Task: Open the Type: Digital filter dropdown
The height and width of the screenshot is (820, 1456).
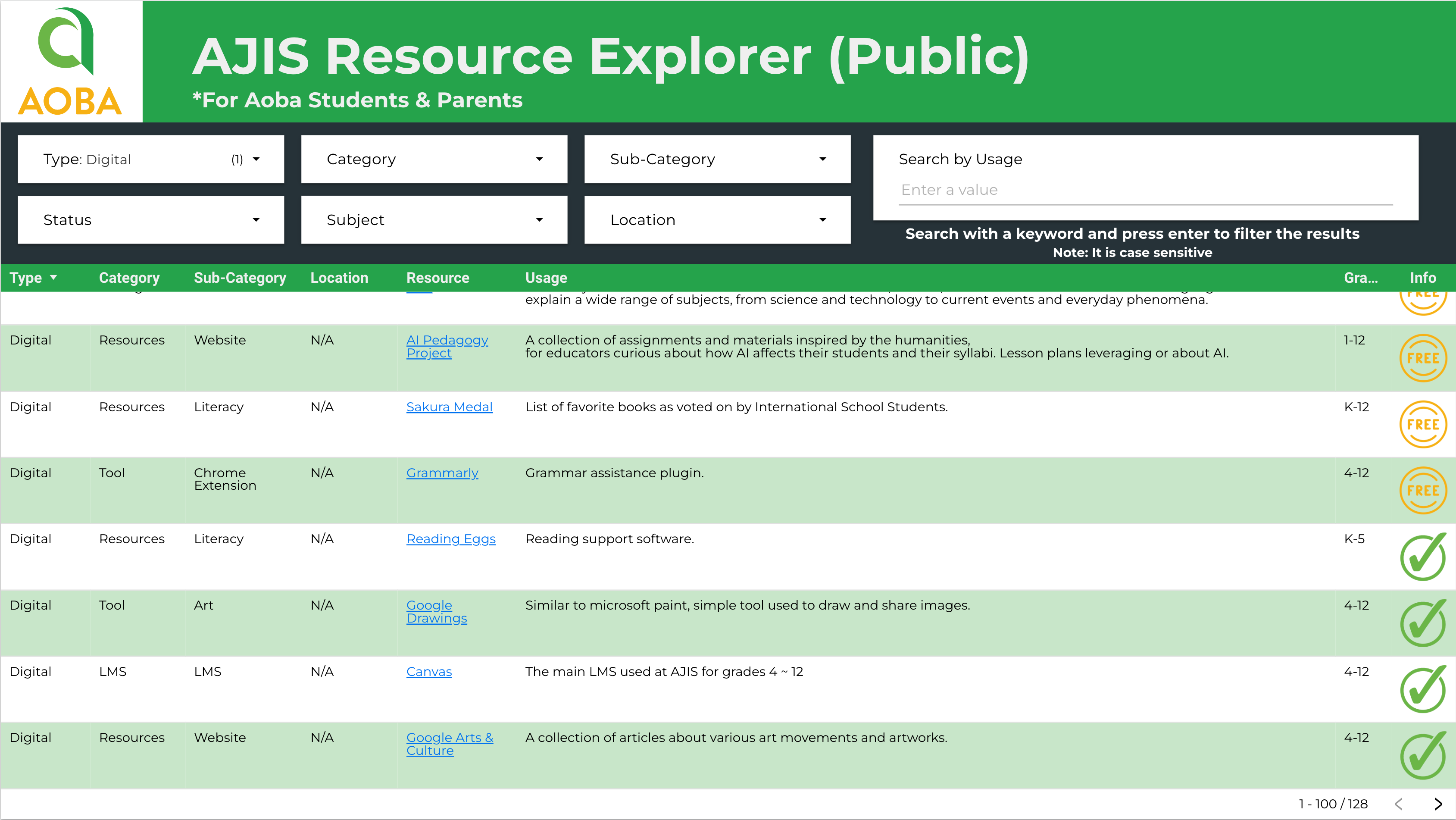Action: point(151,160)
